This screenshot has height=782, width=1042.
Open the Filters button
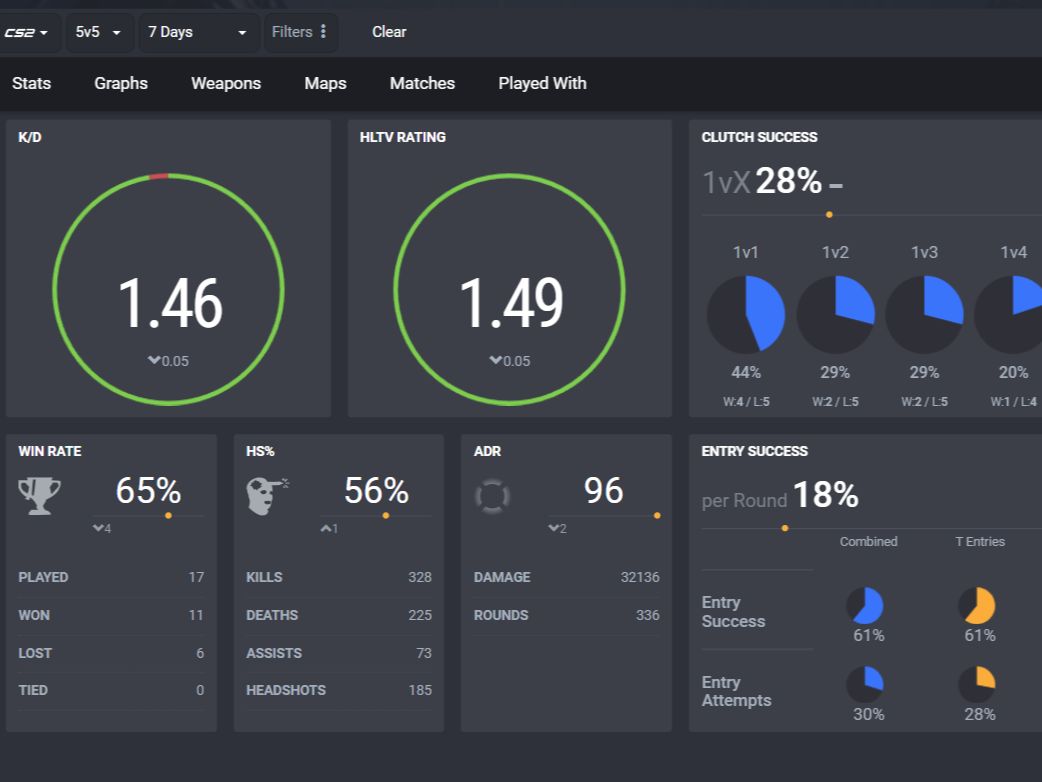(x=300, y=32)
